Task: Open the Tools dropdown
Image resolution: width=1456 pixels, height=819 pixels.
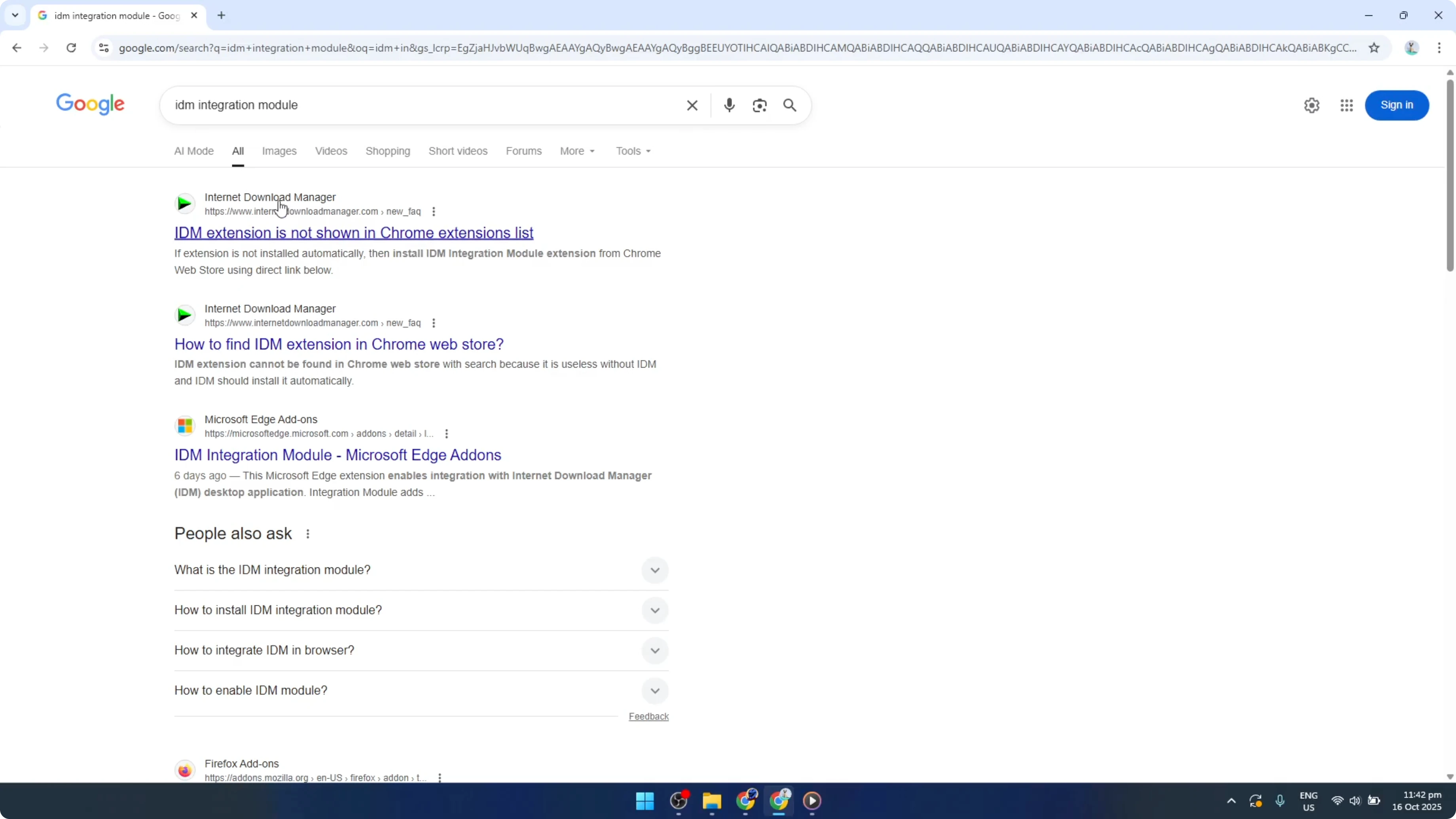Action: coord(632,150)
